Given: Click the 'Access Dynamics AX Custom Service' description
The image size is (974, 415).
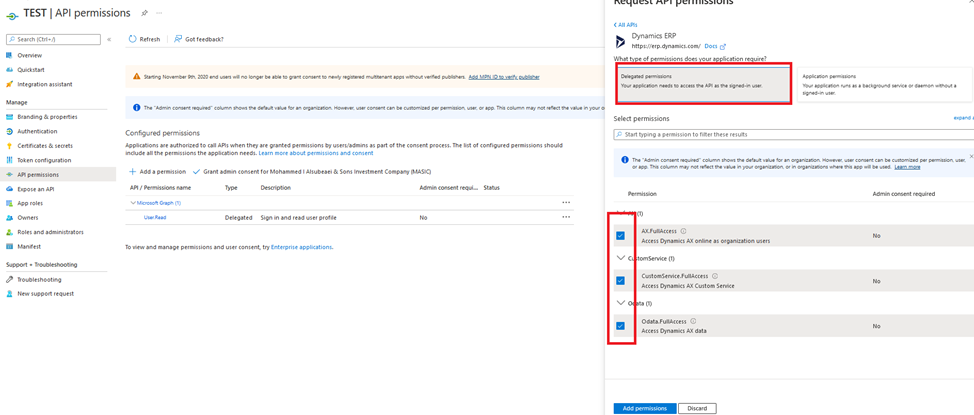Looking at the screenshot, I should [x=688, y=286].
